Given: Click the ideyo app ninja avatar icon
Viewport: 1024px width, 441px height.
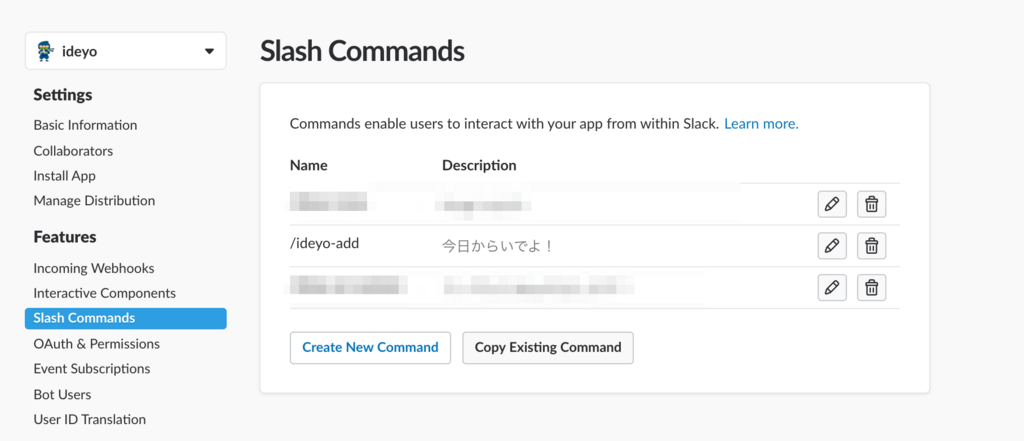Looking at the screenshot, I should [44, 51].
